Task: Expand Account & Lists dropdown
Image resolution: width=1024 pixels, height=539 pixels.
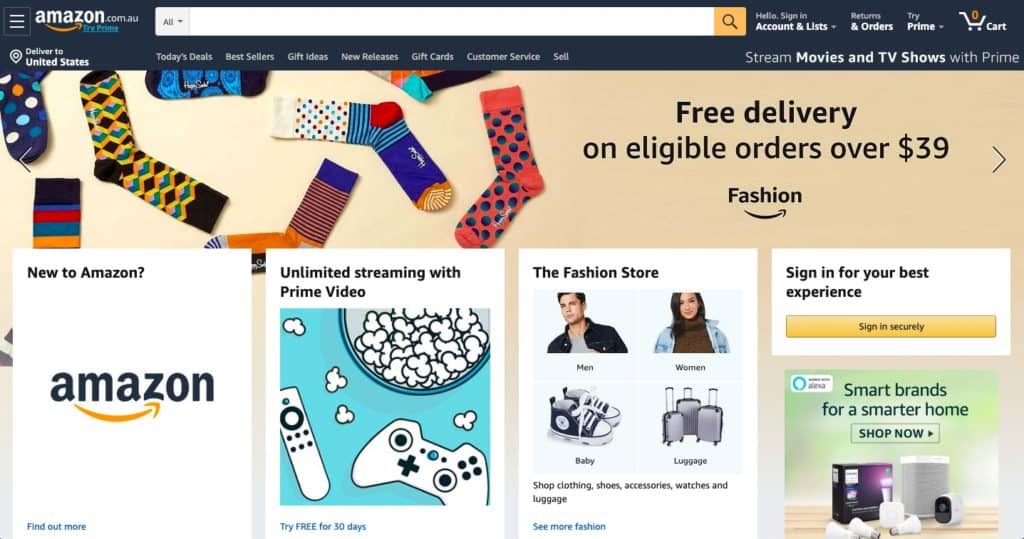Action: (795, 22)
